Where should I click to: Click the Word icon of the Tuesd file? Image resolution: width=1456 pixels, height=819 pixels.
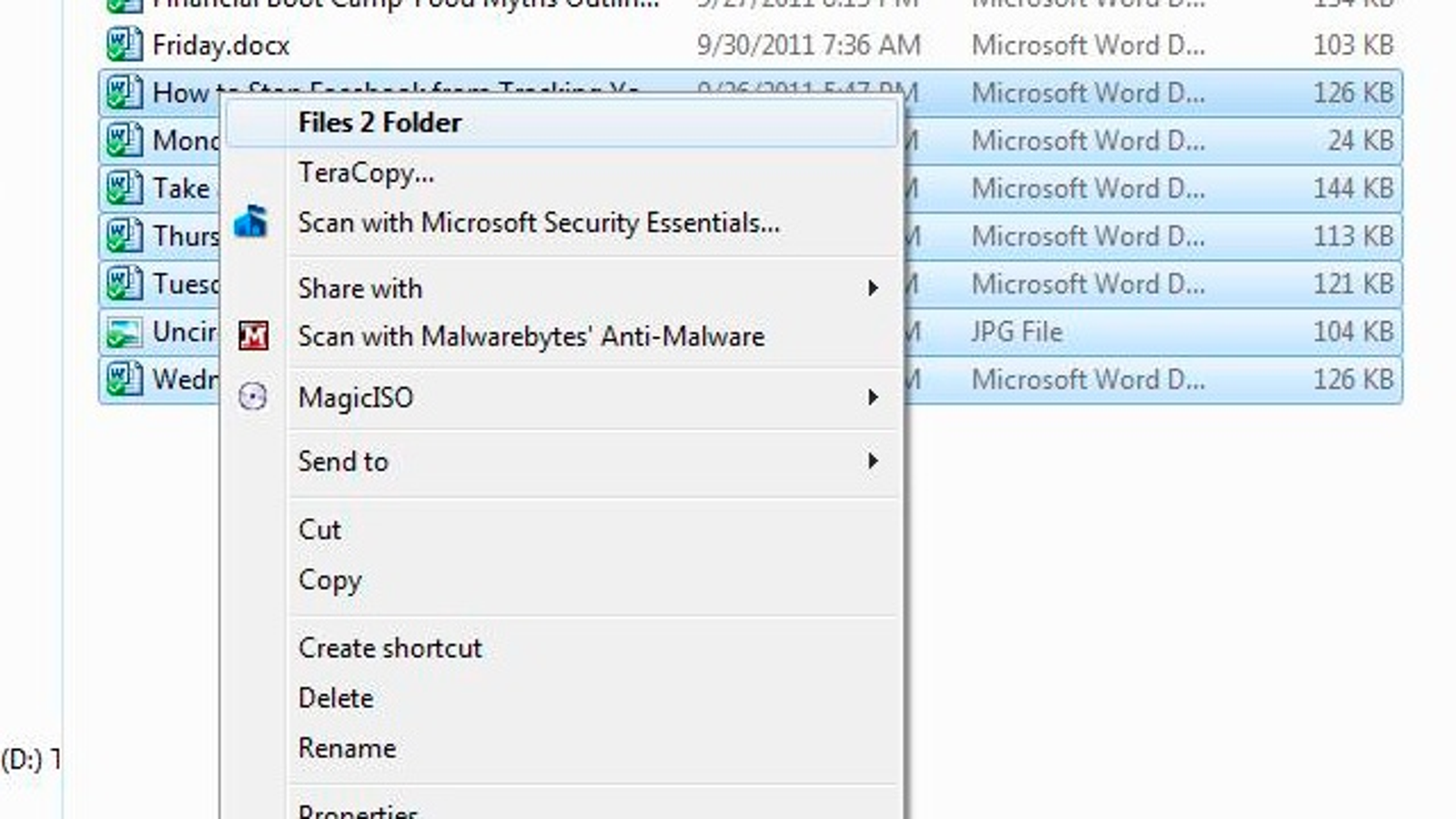click(124, 283)
